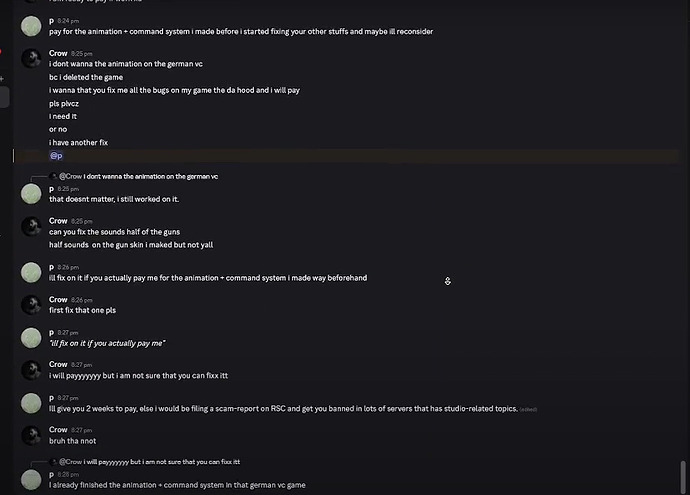Click the @p mention in Crow's message
Image resolution: width=690 pixels, height=495 pixels.
pyautogui.click(x=56, y=156)
